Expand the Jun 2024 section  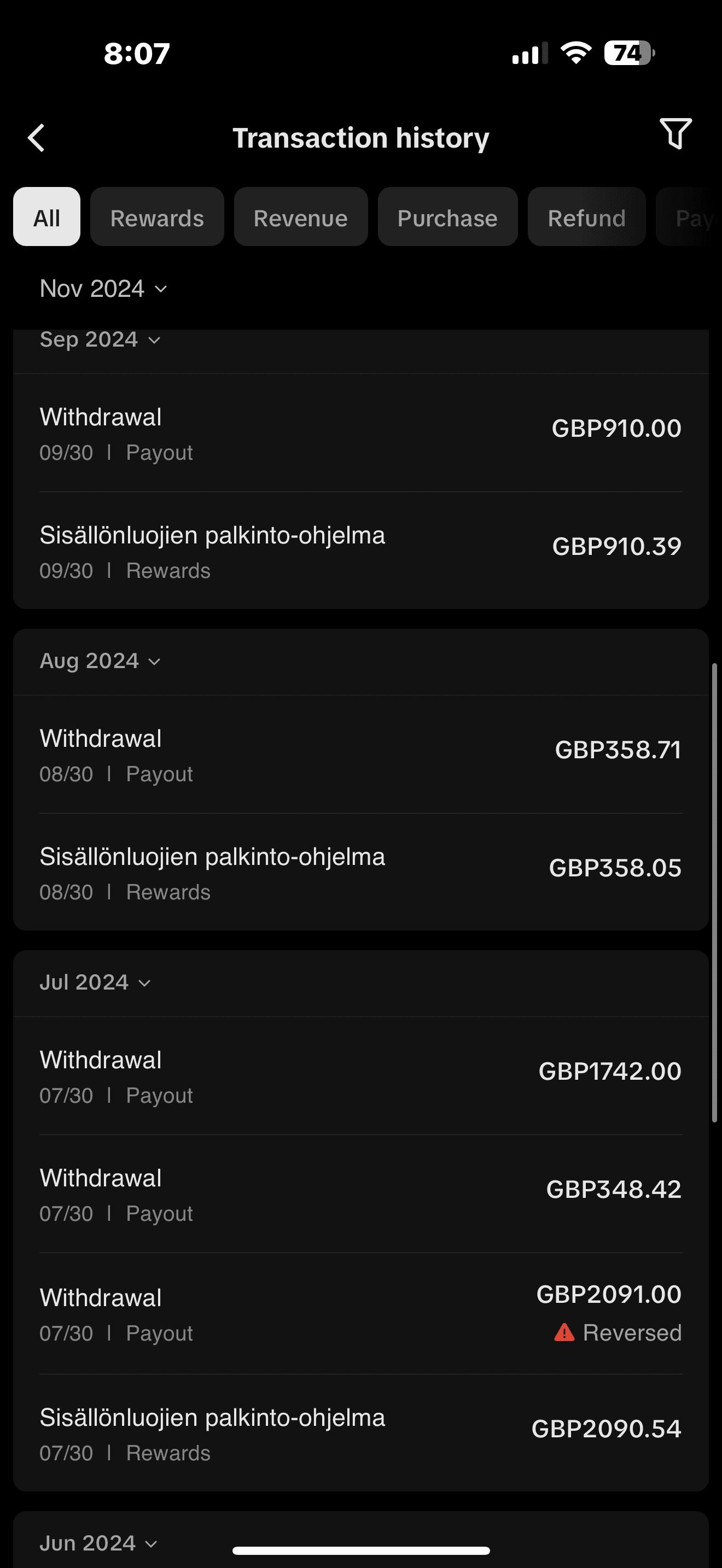pos(98,1543)
